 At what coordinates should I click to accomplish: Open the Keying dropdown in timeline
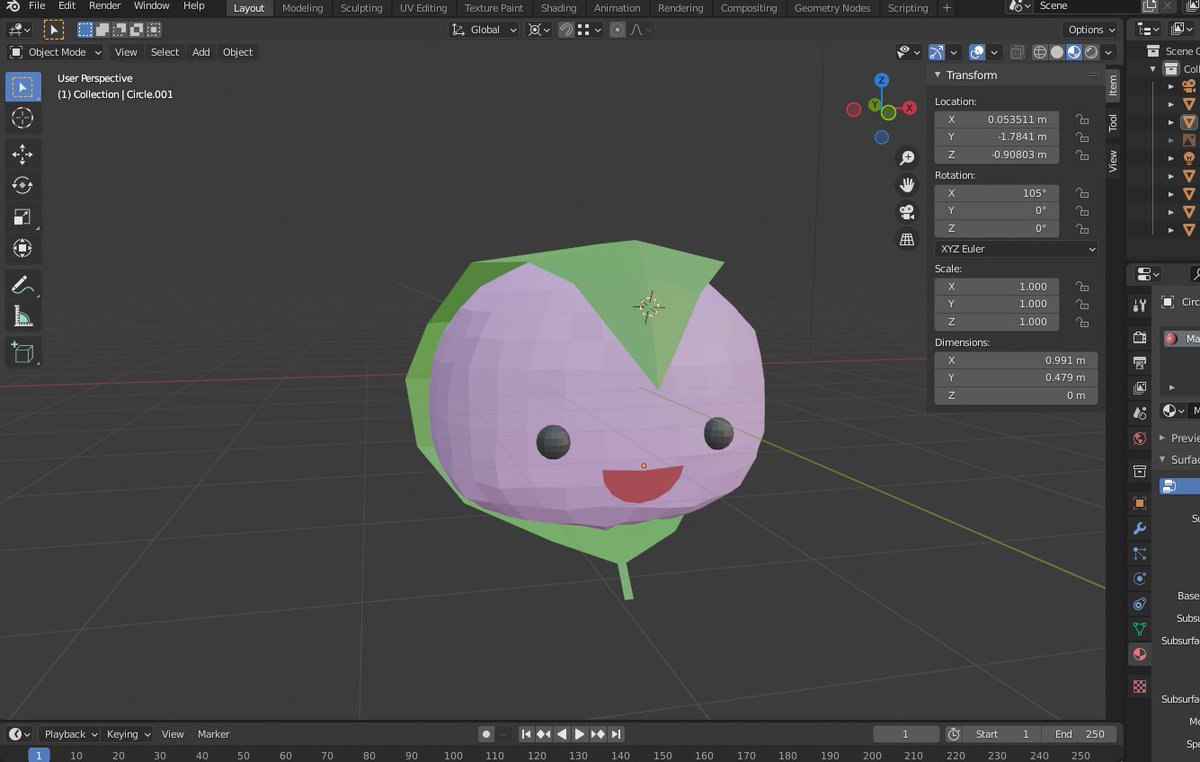127,734
